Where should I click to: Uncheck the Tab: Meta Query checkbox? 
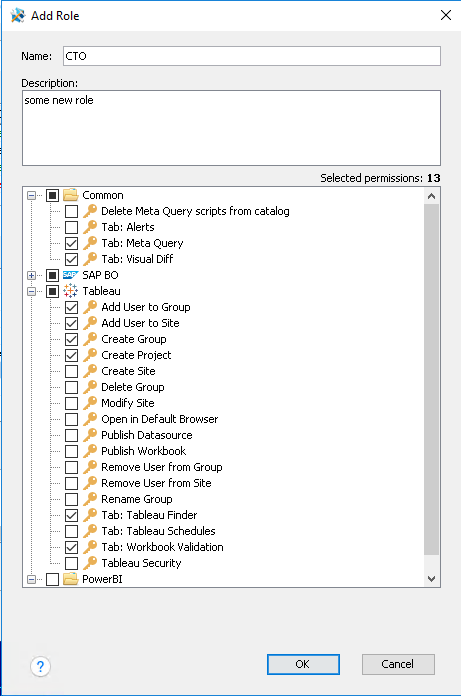coord(71,243)
